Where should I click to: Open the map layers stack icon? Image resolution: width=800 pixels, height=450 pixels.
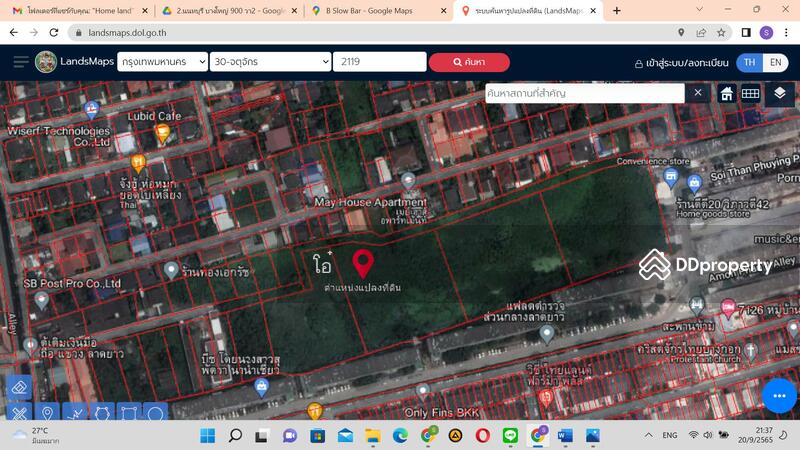tap(779, 93)
